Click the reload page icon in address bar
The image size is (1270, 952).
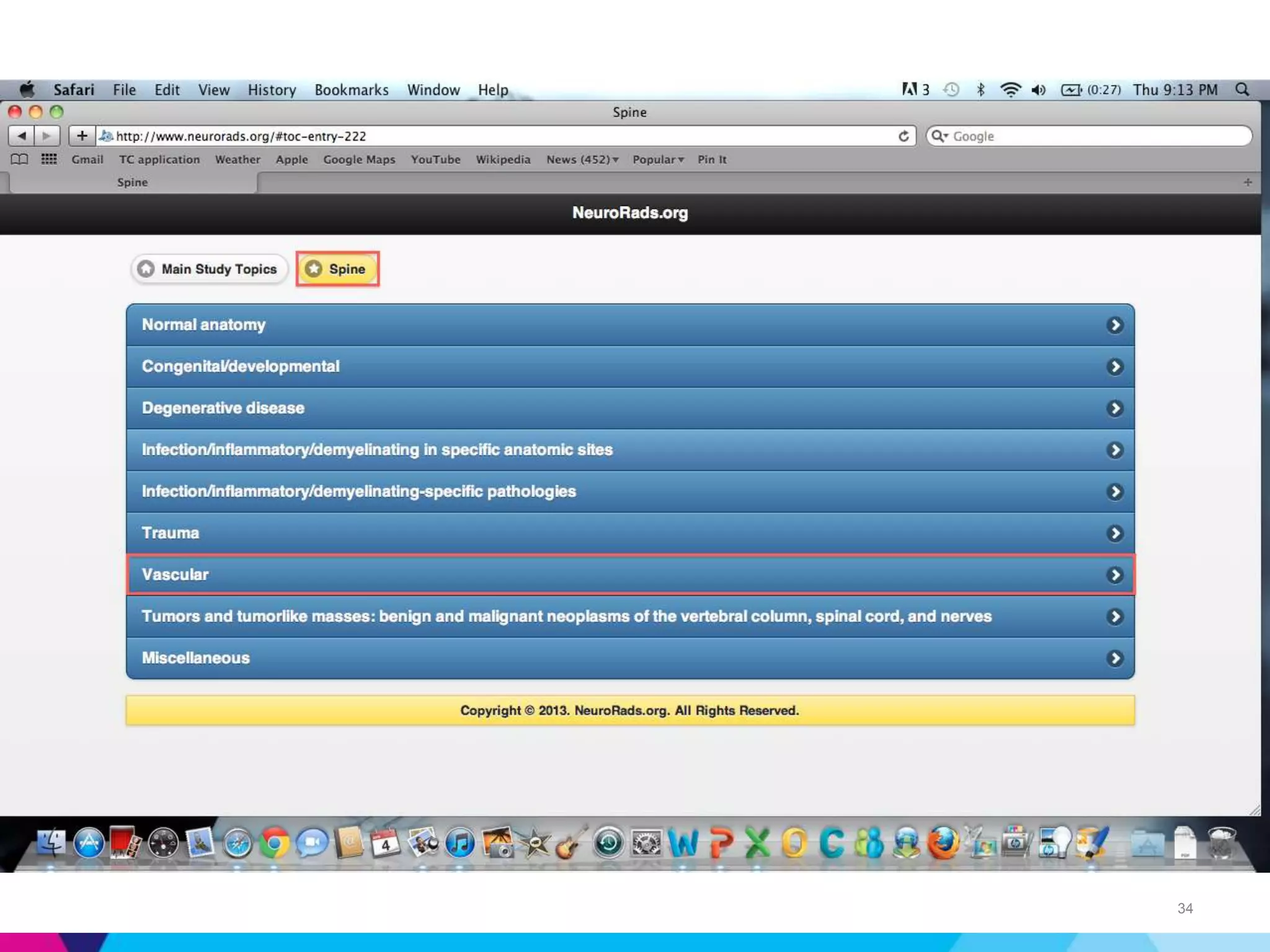tap(904, 136)
